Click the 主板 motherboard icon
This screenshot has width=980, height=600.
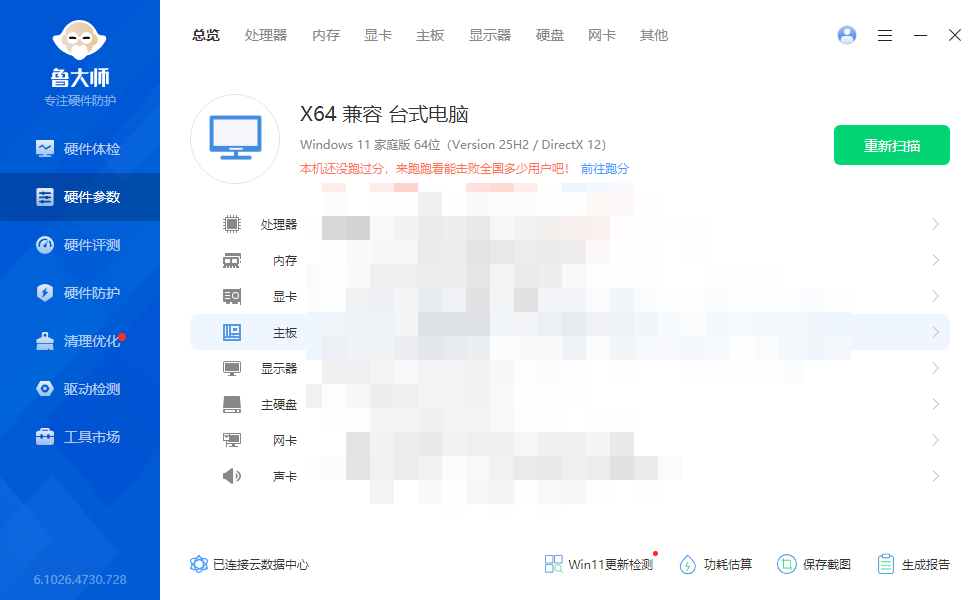pos(232,332)
